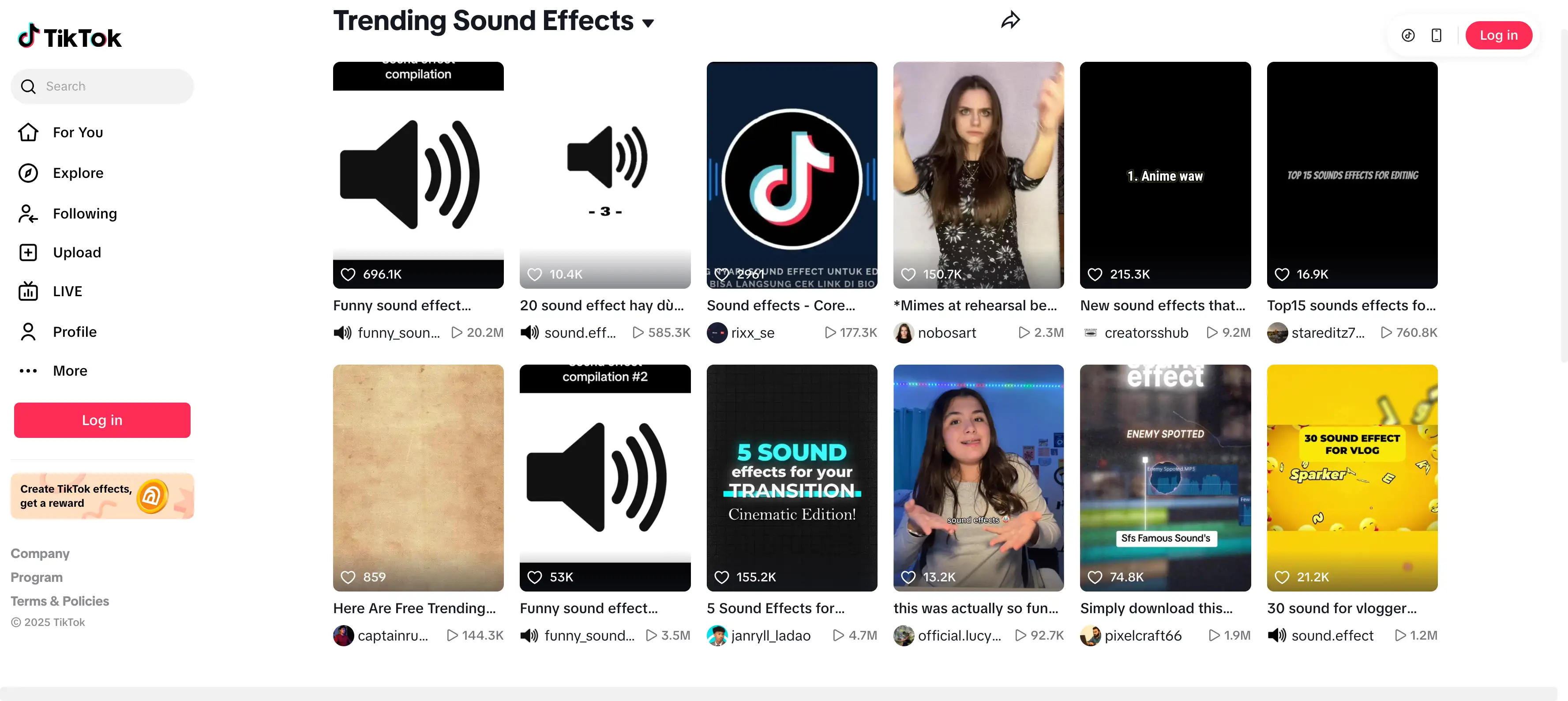Open the compilation #2 video thumbnail

(x=605, y=478)
